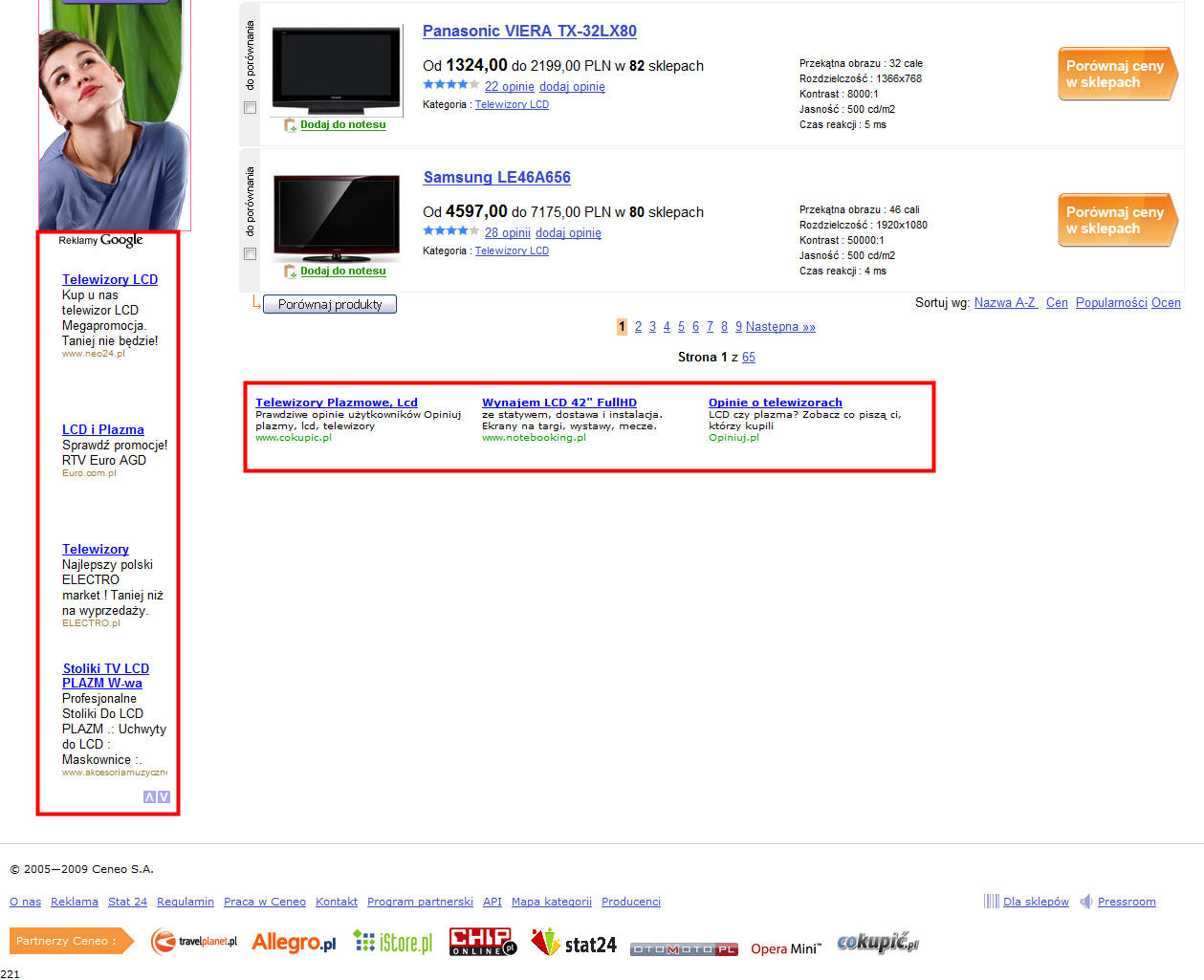Click the Samsung star rating
The image size is (1204, 980).
pos(450,231)
